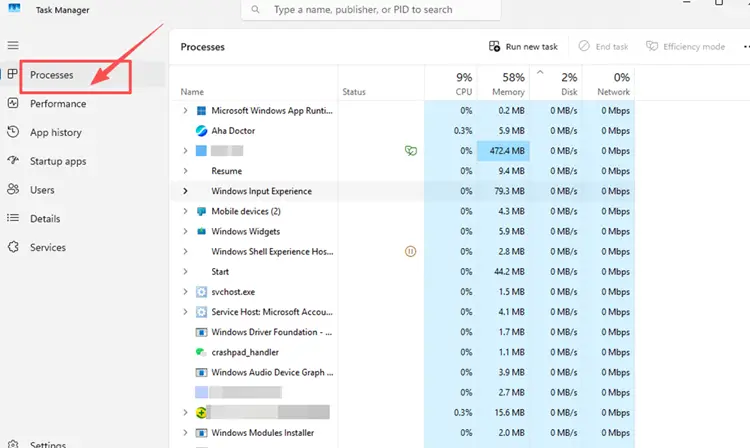Expand the svchost.exe group
Image resolution: width=750 pixels, height=448 pixels.
185,291
